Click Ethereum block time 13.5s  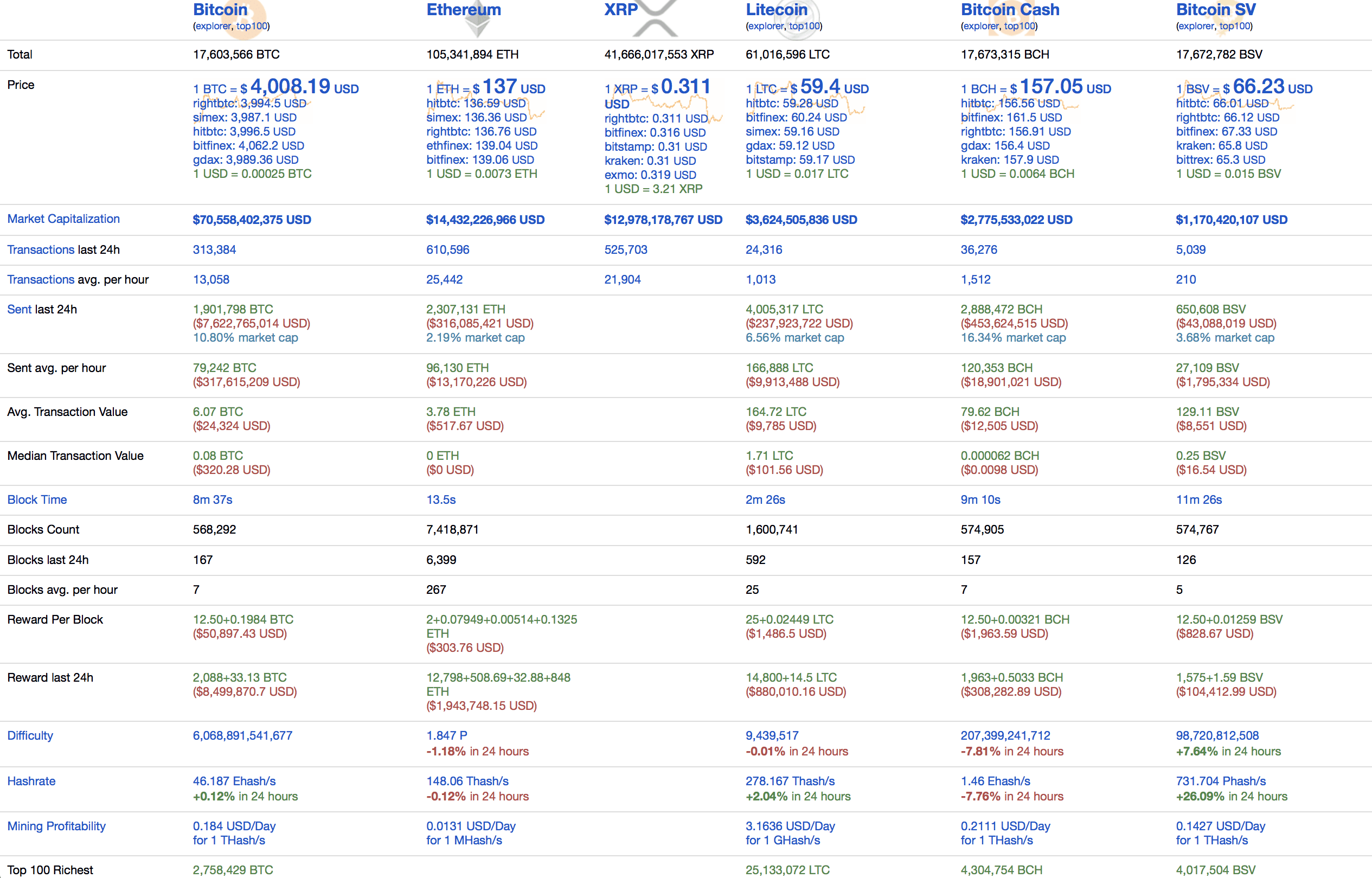tap(441, 499)
